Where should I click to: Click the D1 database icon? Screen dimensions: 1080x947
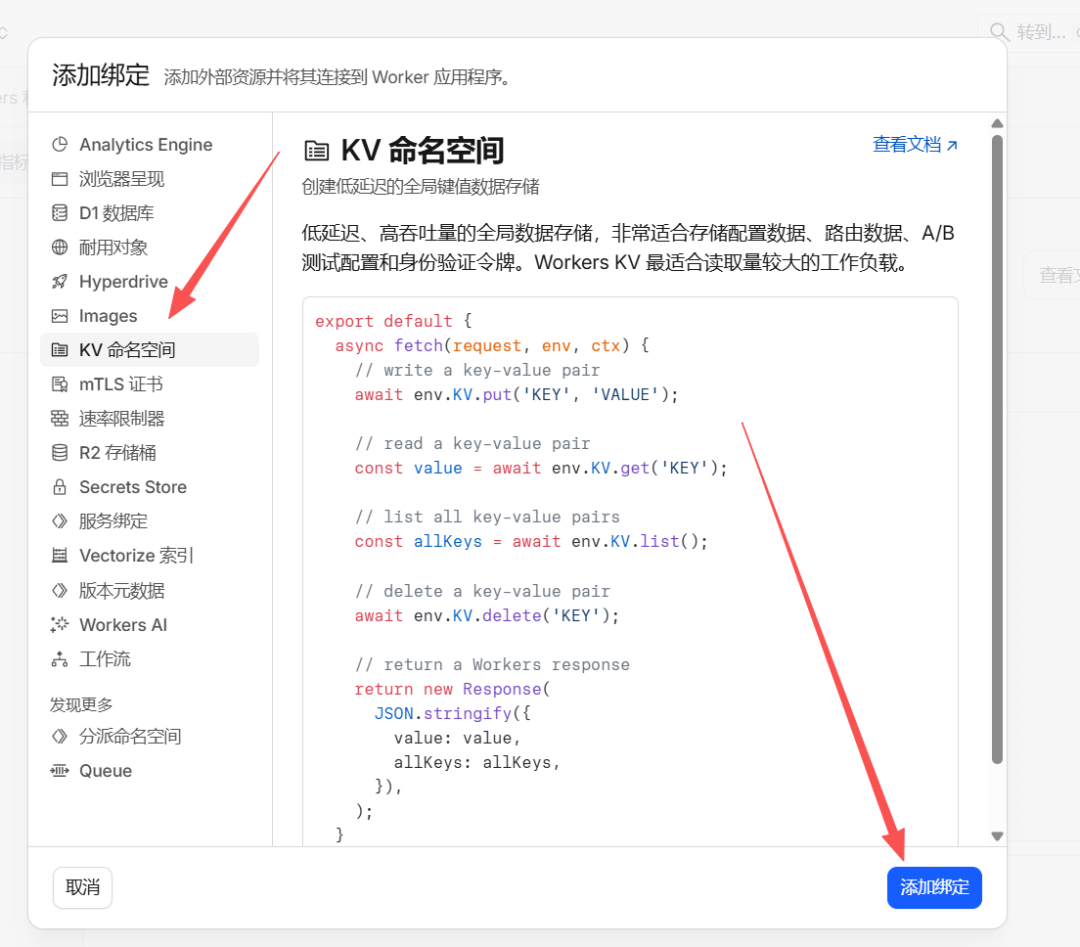pos(60,213)
